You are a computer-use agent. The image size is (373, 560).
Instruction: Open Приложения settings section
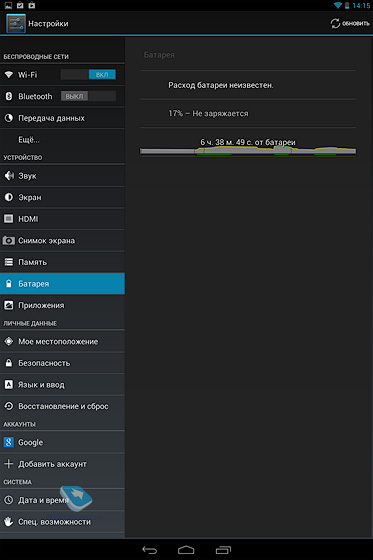(x=62, y=305)
